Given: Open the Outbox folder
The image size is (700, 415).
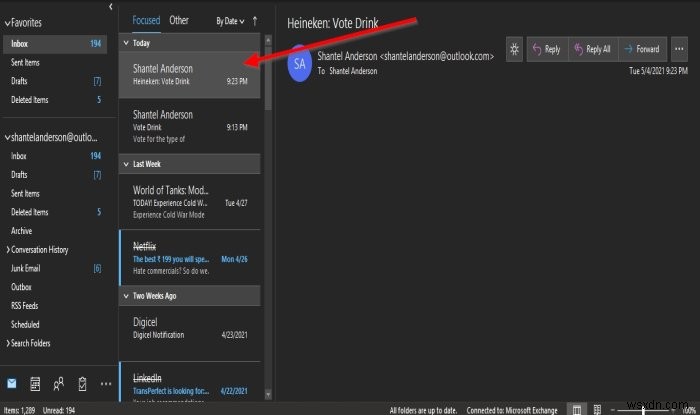Looking at the screenshot, I should tap(55, 287).
